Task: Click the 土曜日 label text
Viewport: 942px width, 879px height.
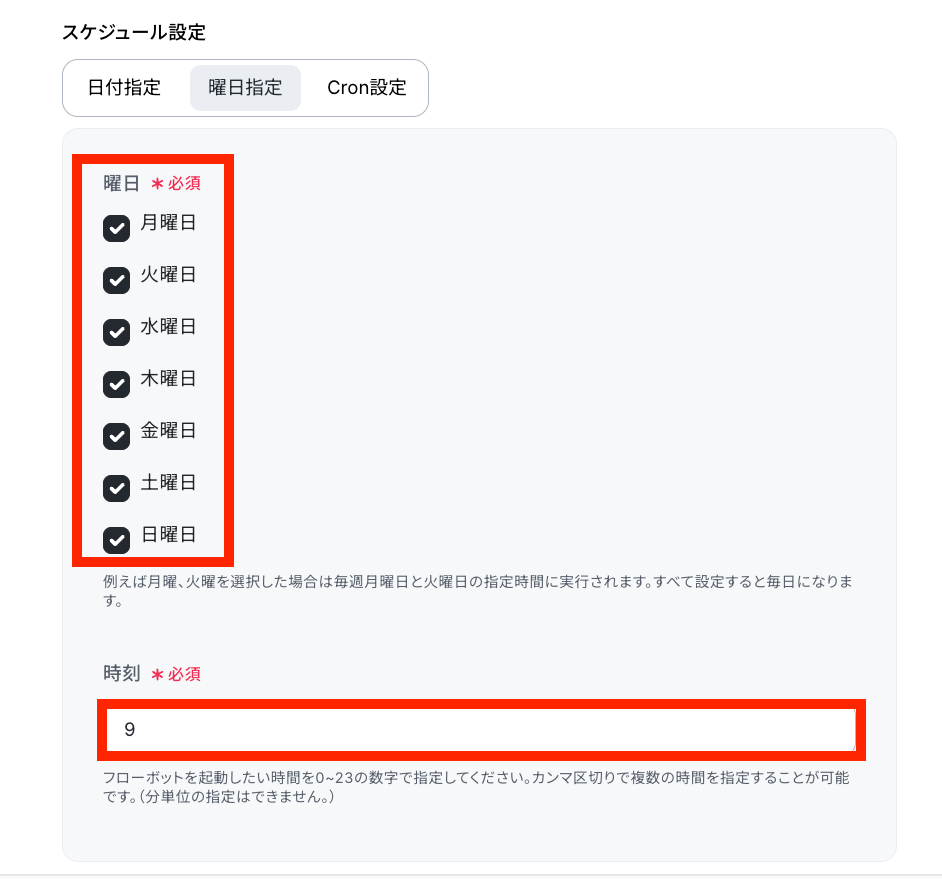Action: click(168, 482)
